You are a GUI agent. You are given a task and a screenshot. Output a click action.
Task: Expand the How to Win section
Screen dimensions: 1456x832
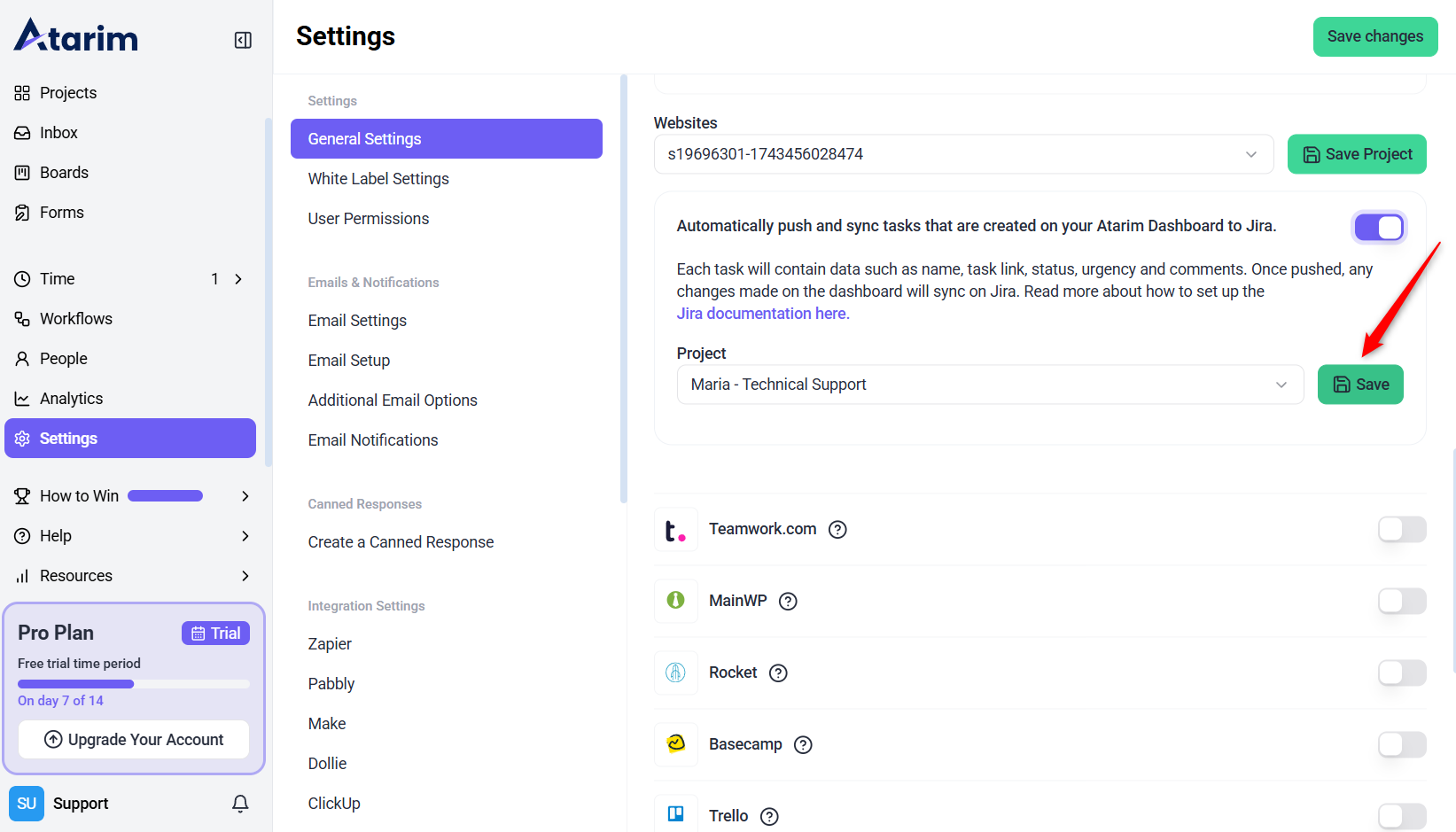pos(245,496)
